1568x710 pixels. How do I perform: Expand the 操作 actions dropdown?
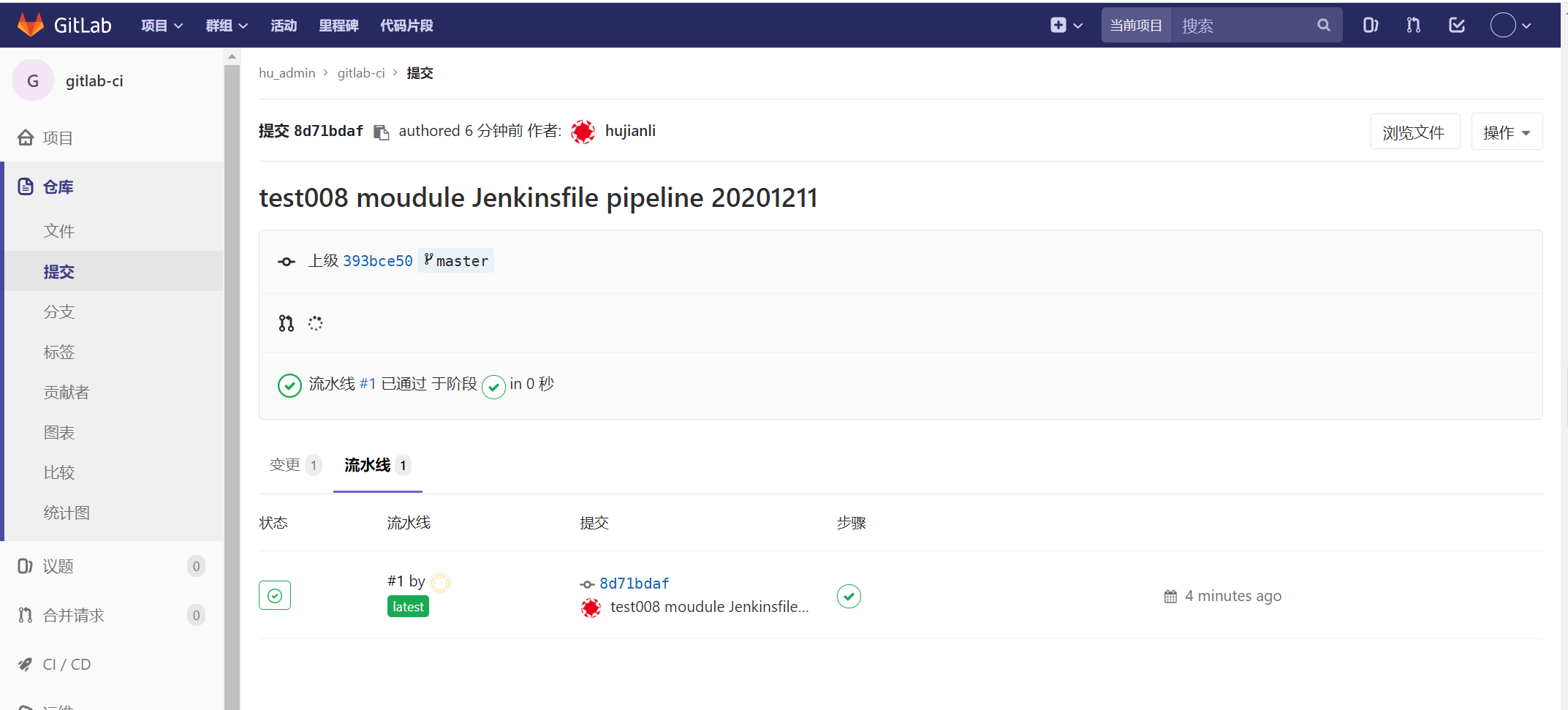[x=1507, y=132]
